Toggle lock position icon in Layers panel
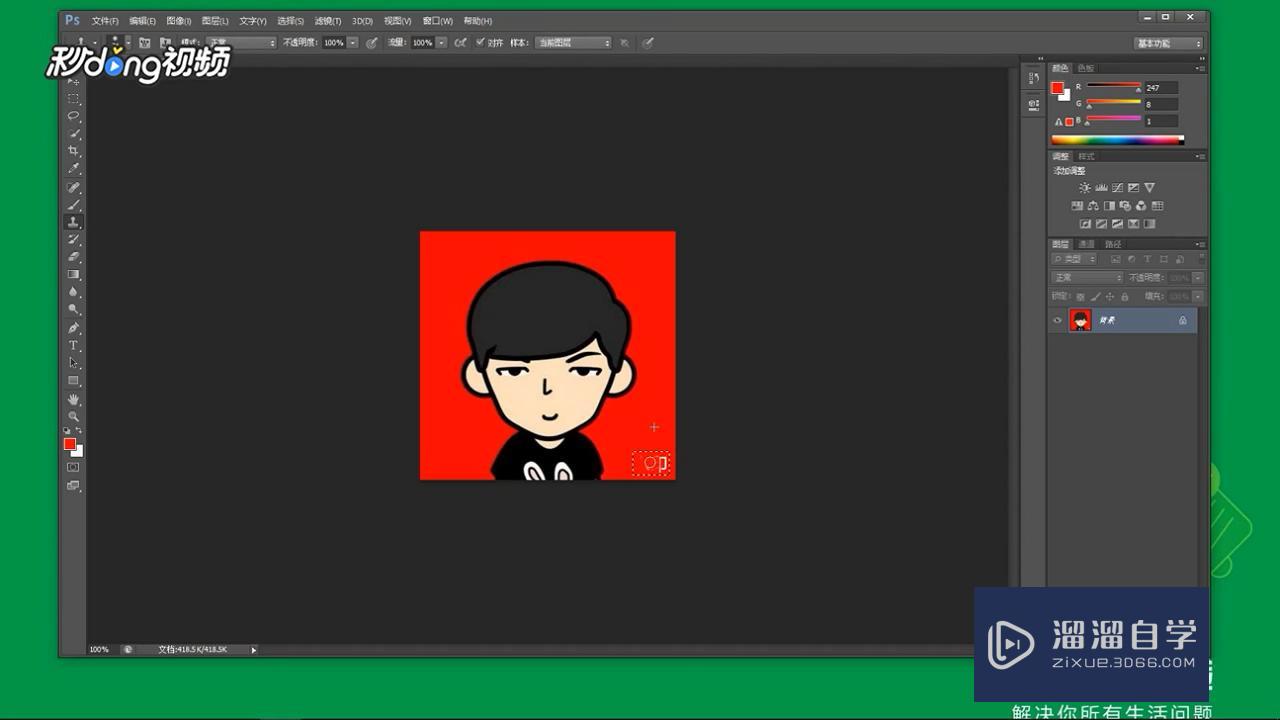The height and width of the screenshot is (720, 1280). (x=1110, y=297)
